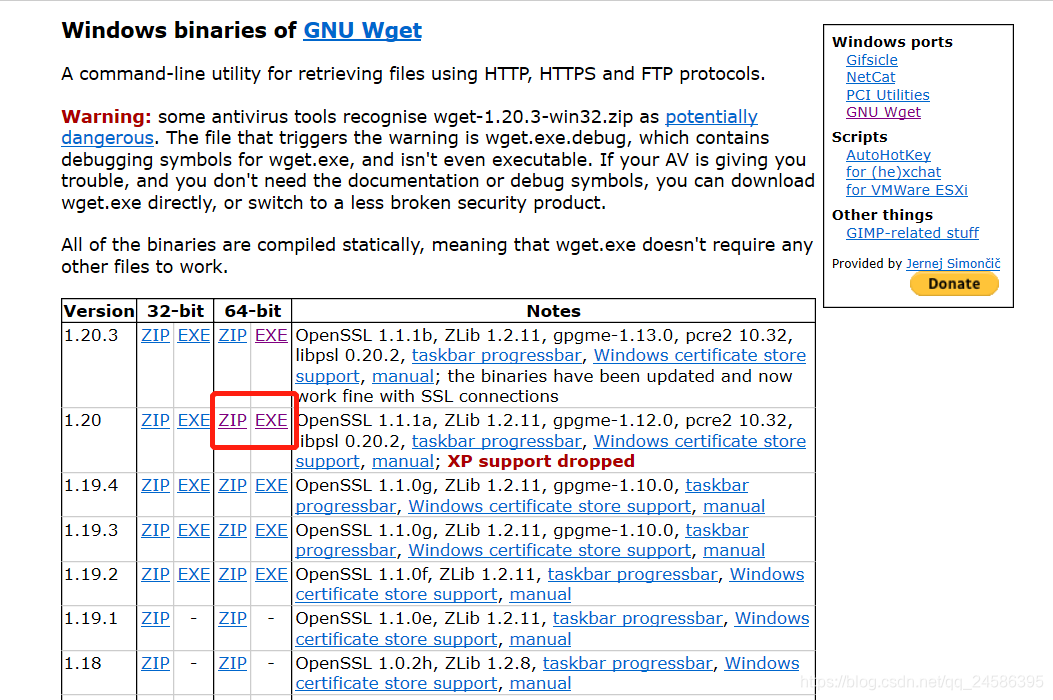Select the 'XP support dropped' text

(541, 462)
